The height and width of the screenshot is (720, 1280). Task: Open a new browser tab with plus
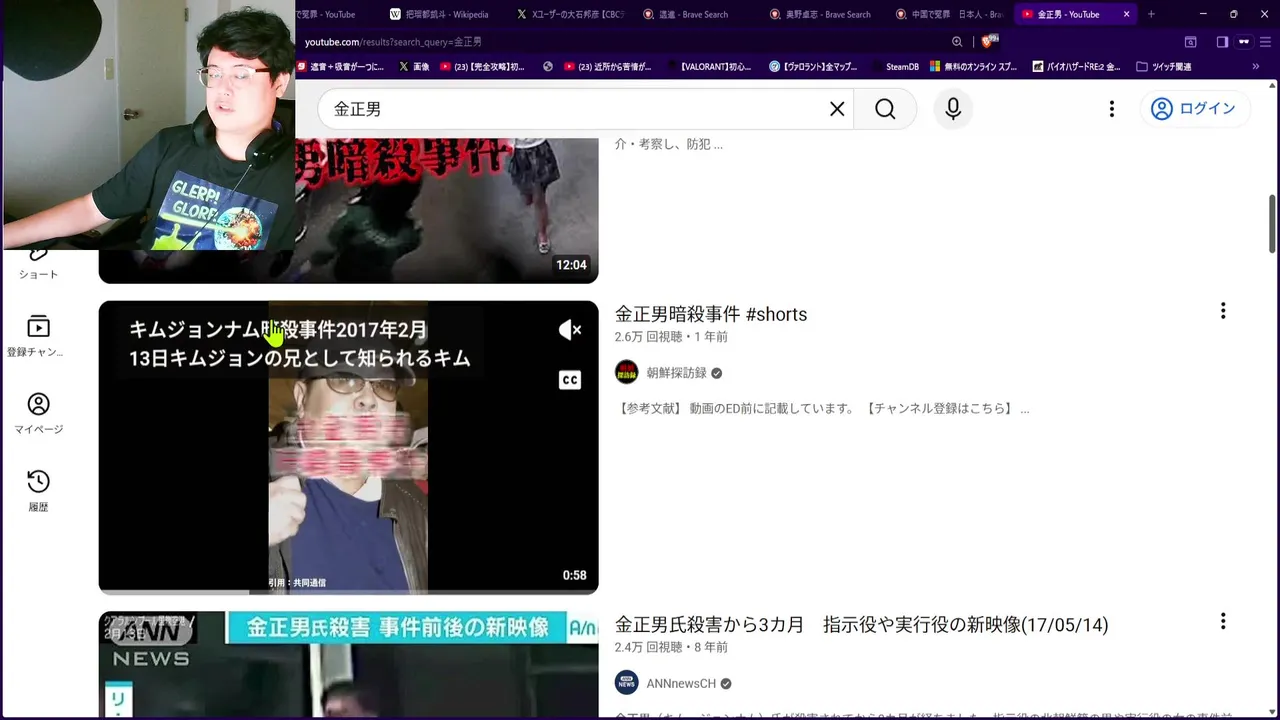pyautogui.click(x=1151, y=14)
